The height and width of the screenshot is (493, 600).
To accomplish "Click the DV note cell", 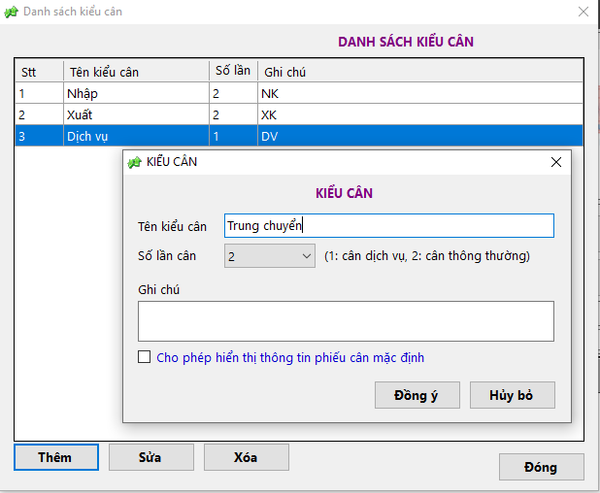I will [x=420, y=136].
